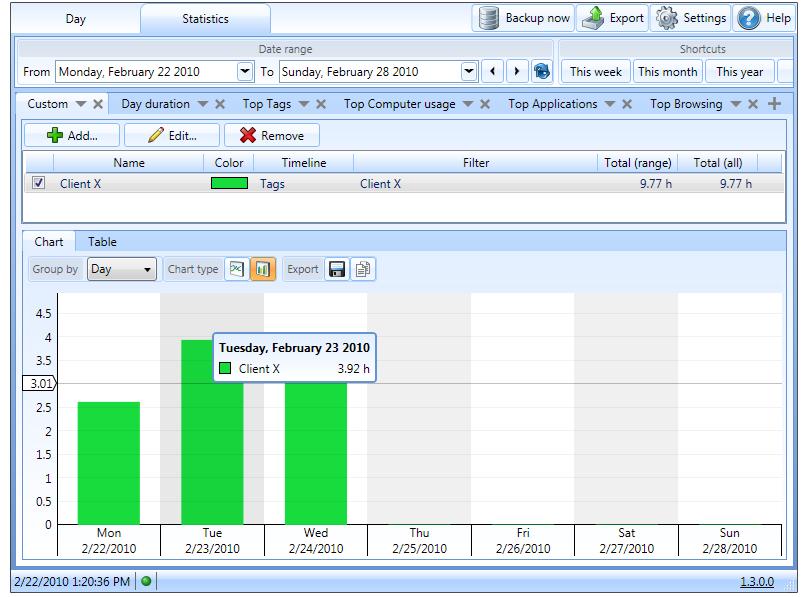The width and height of the screenshot is (803, 597).
Task: Sort by the Total (range) column header
Action: (638, 163)
